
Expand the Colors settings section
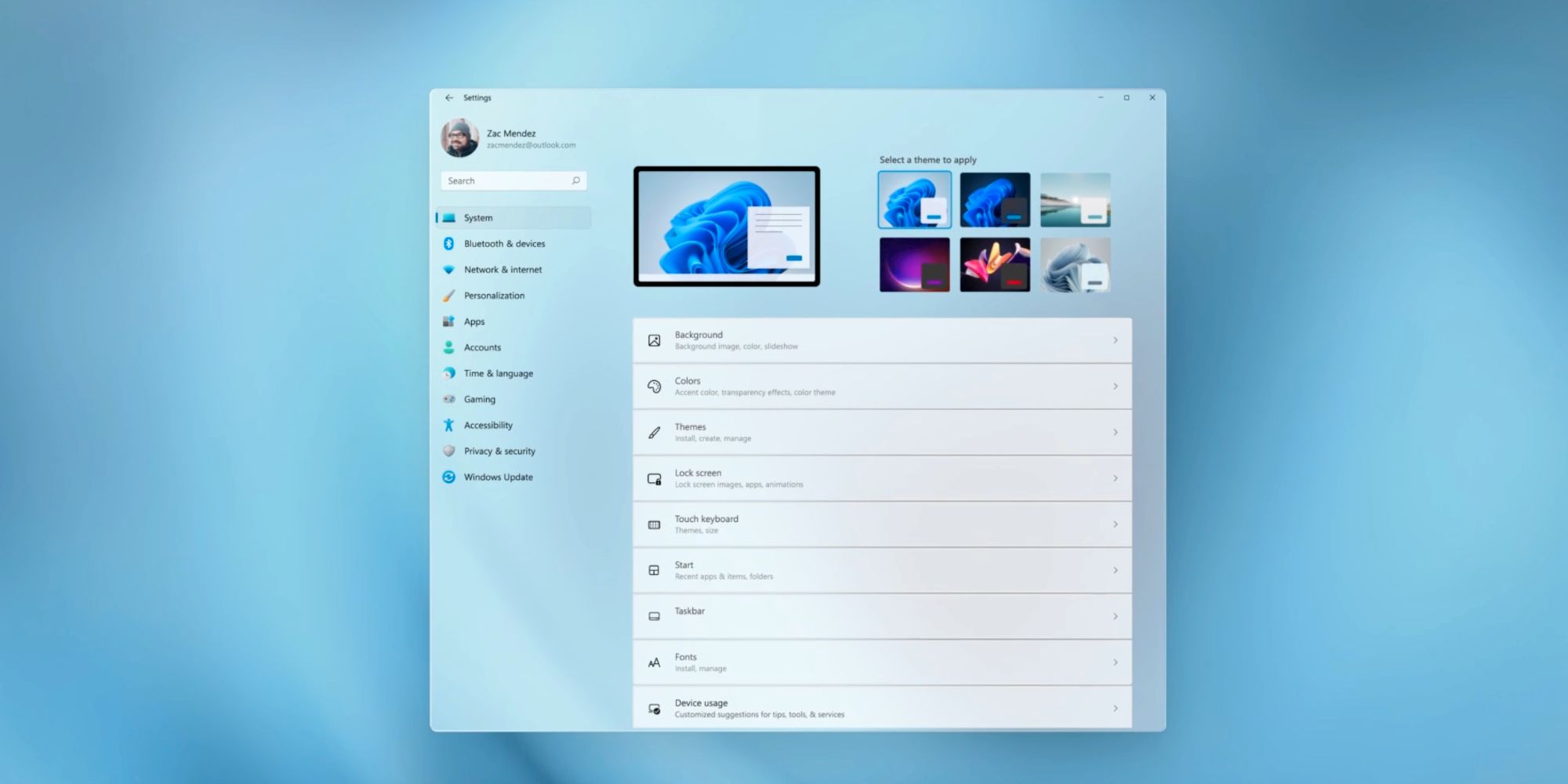(882, 386)
